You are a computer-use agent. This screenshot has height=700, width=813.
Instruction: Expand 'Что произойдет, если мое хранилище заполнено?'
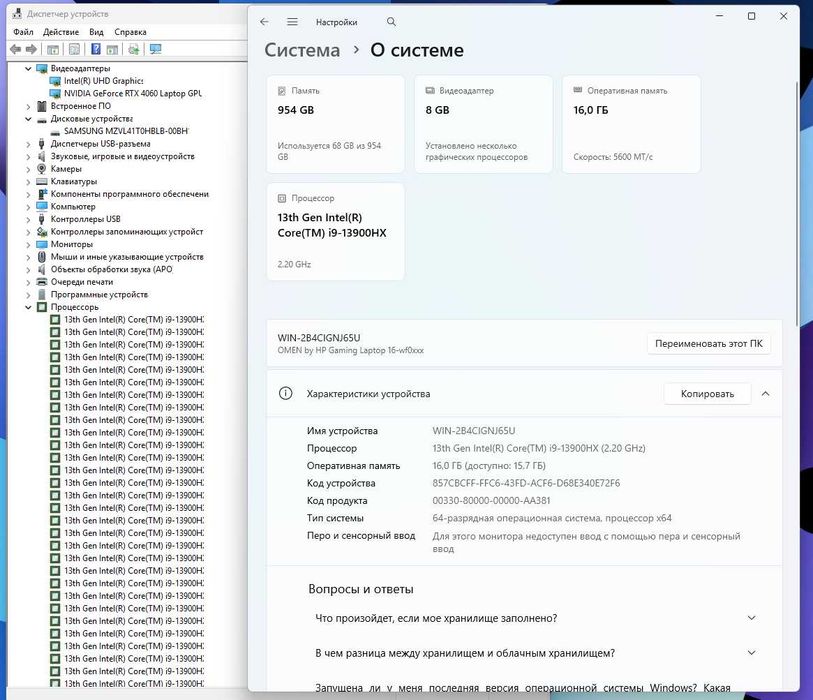(751, 618)
